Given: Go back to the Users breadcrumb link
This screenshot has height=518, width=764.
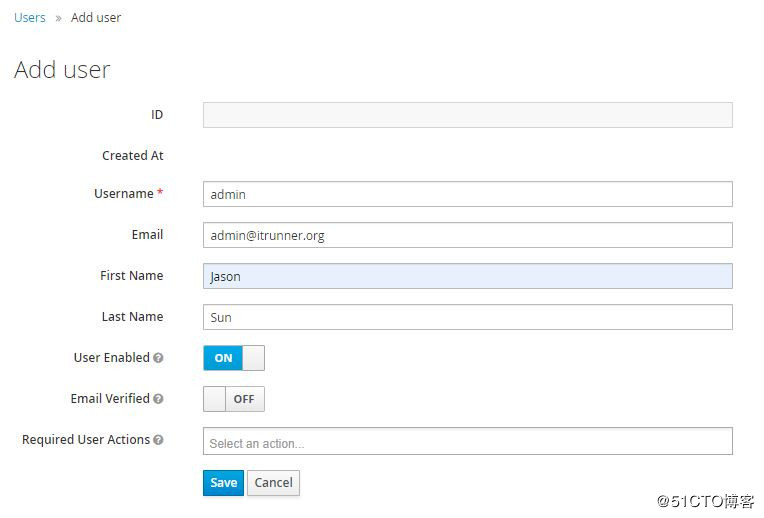Looking at the screenshot, I should [30, 18].
